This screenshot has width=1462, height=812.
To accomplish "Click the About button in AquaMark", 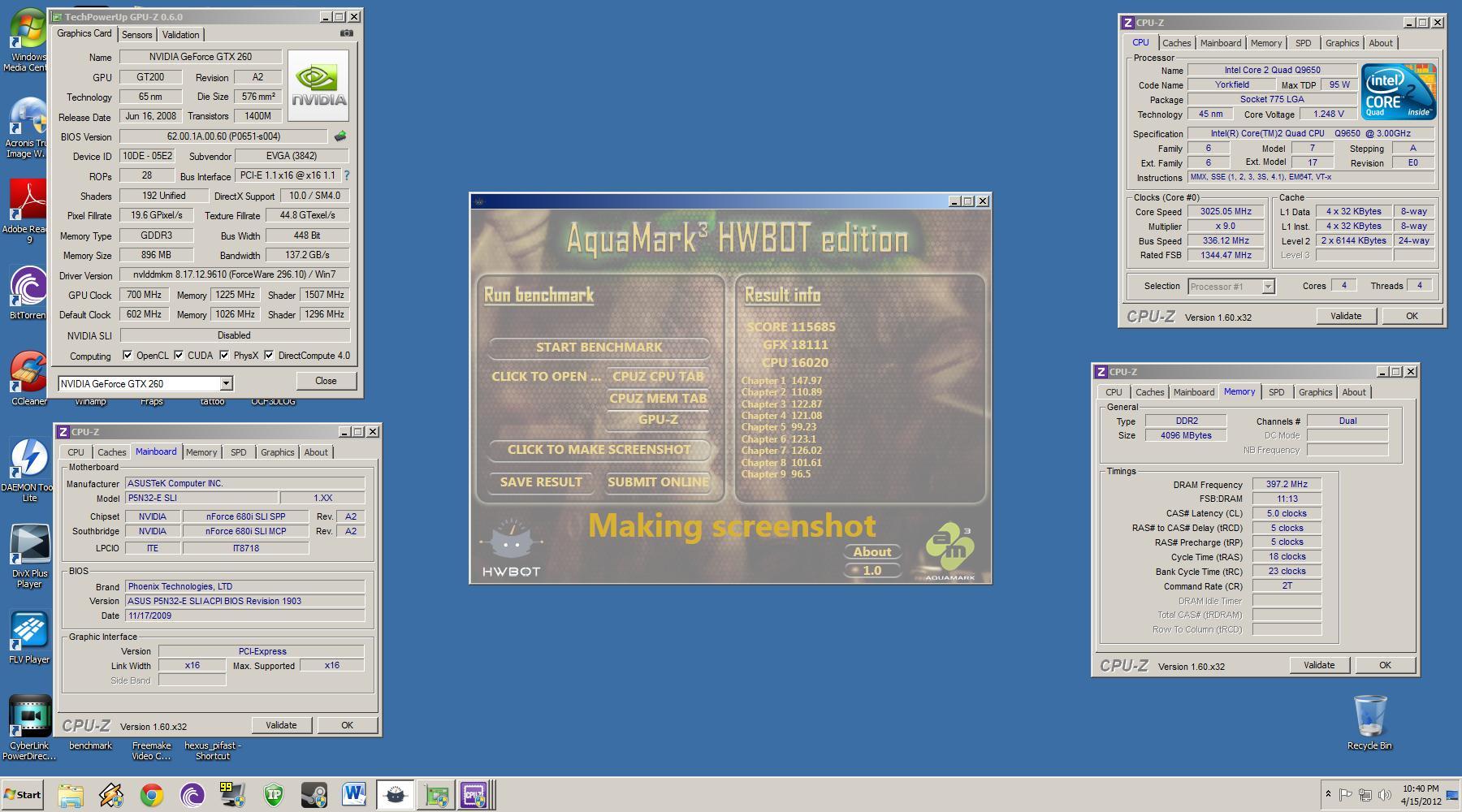I will click(x=872, y=551).
